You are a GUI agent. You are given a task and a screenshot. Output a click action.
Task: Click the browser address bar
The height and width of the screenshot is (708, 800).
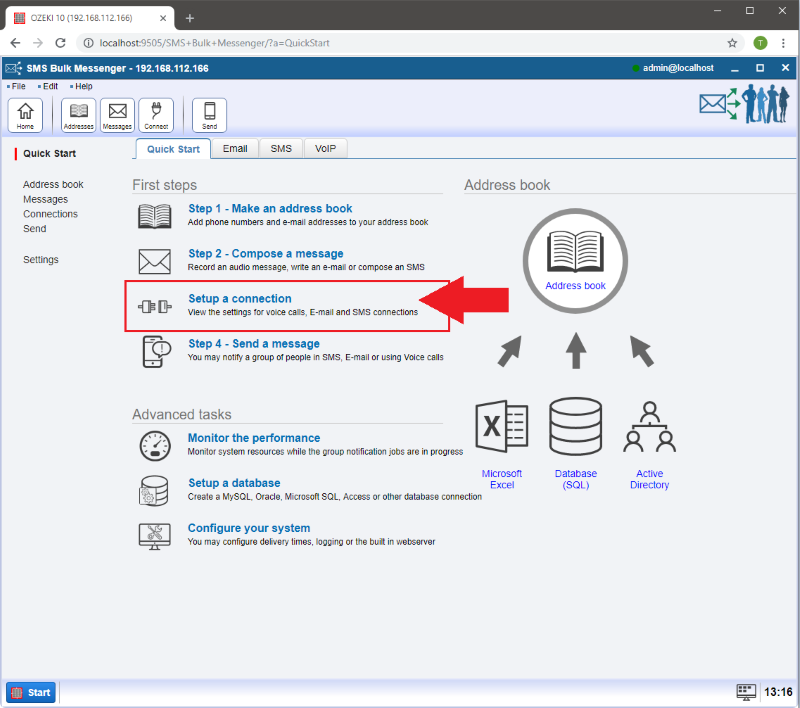pos(400,43)
